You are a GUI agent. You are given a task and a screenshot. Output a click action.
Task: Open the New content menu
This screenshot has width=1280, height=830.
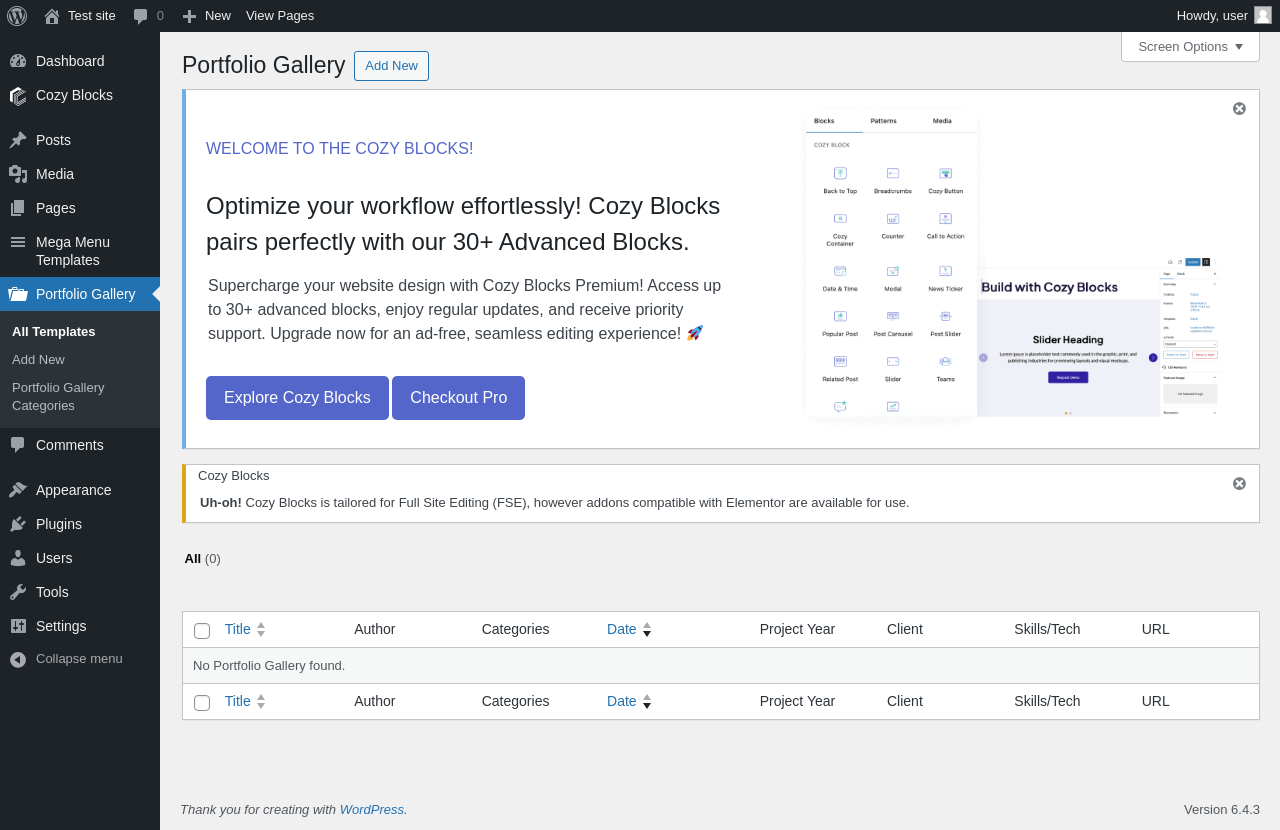tap(206, 16)
